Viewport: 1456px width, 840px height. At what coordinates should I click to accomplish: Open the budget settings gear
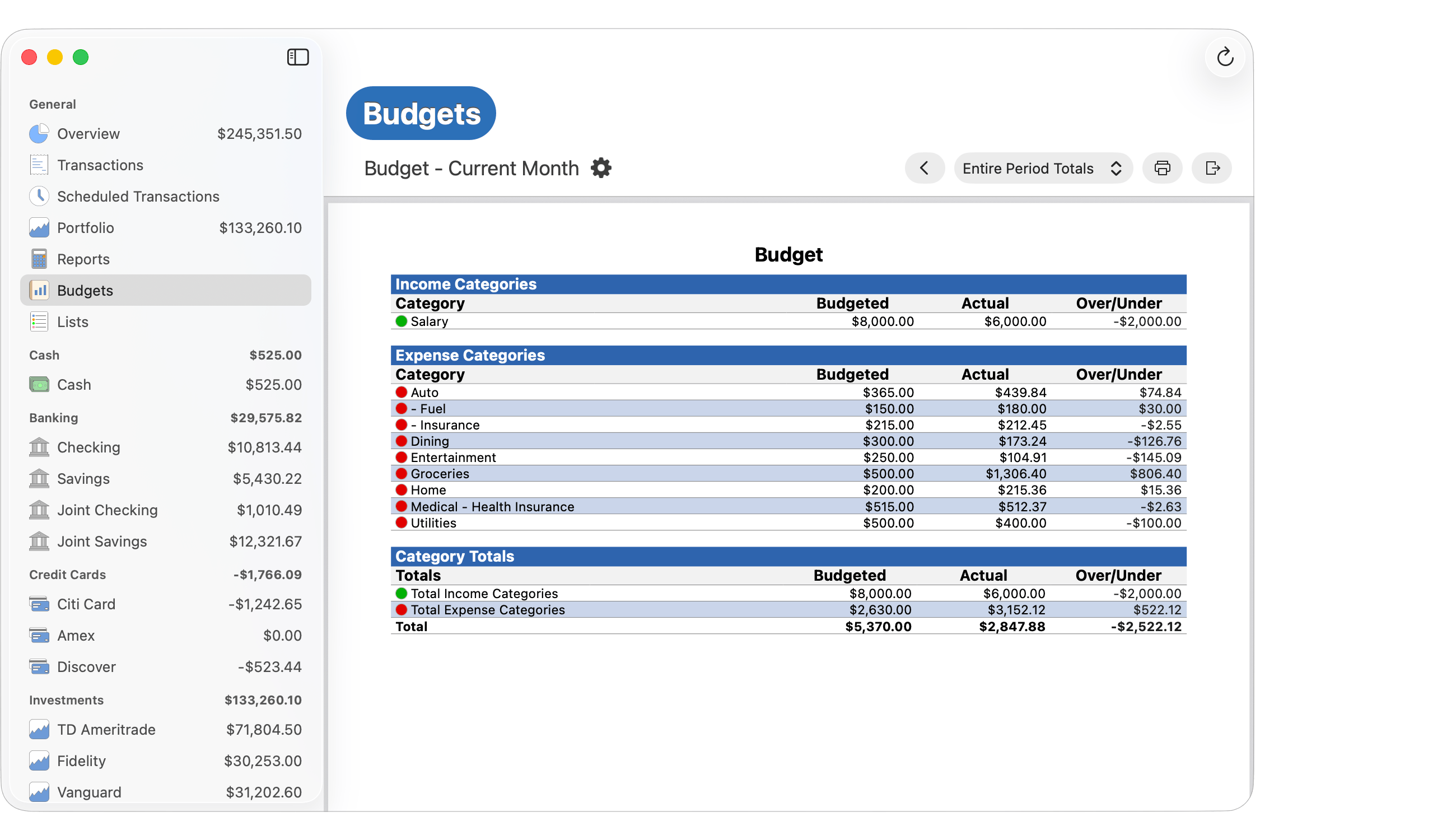(601, 168)
